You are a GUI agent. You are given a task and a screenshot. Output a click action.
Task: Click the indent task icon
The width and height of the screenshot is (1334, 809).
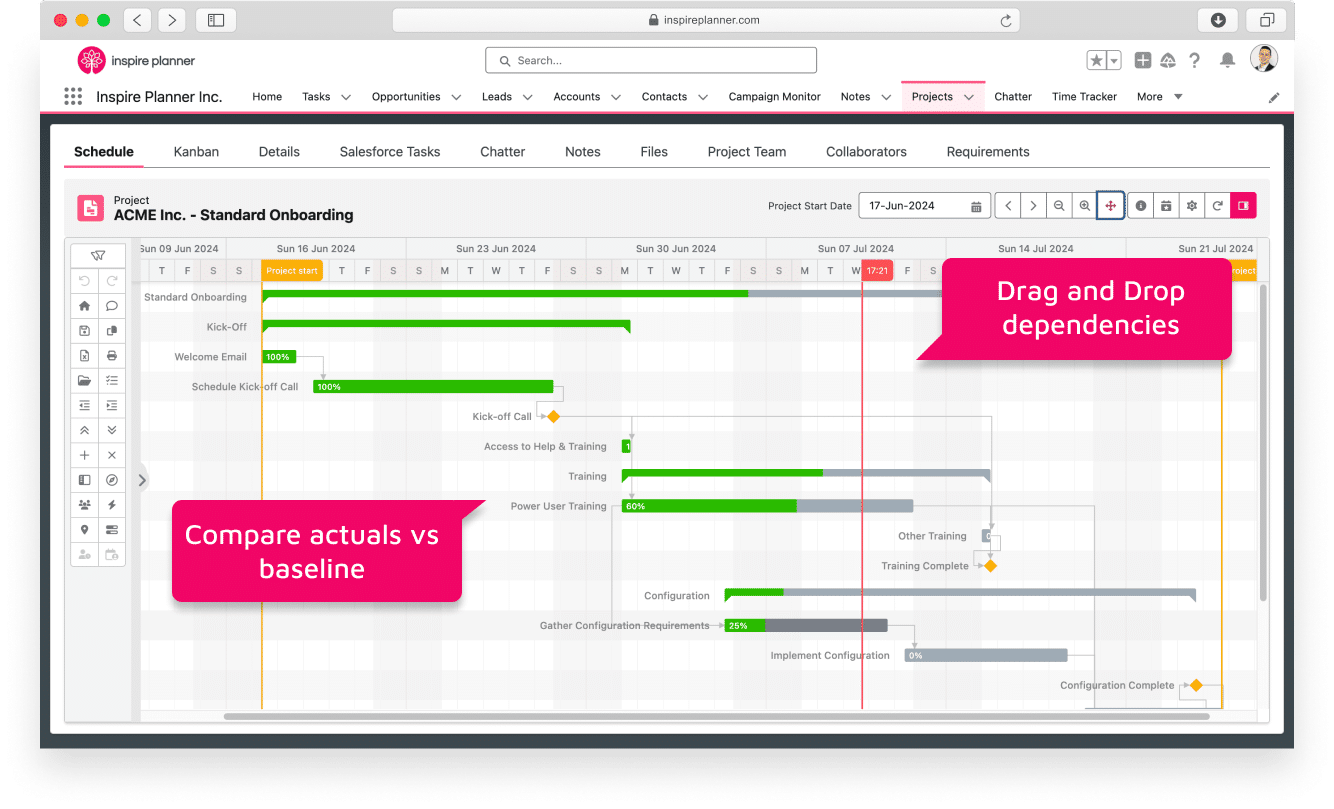click(x=112, y=405)
